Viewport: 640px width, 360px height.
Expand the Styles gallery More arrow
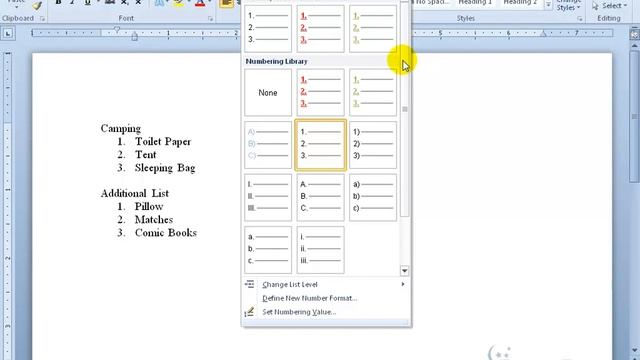point(548,5)
